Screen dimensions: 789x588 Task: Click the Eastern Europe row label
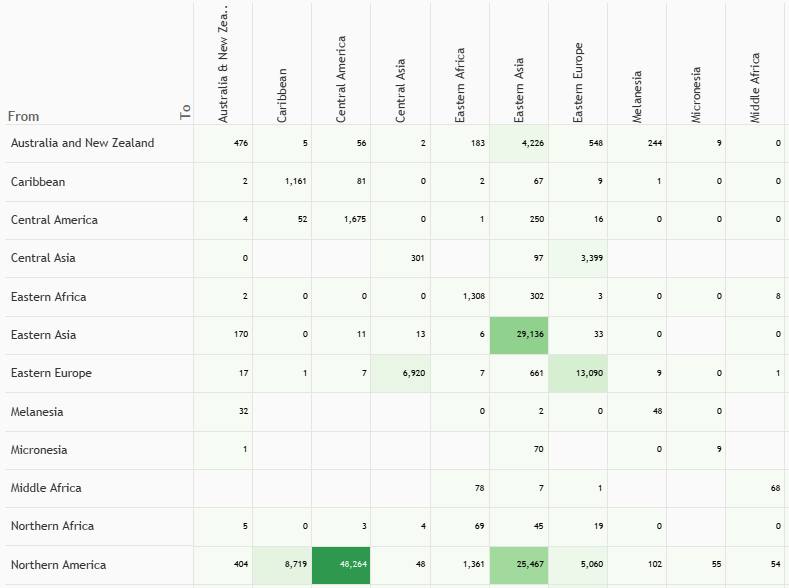51,373
